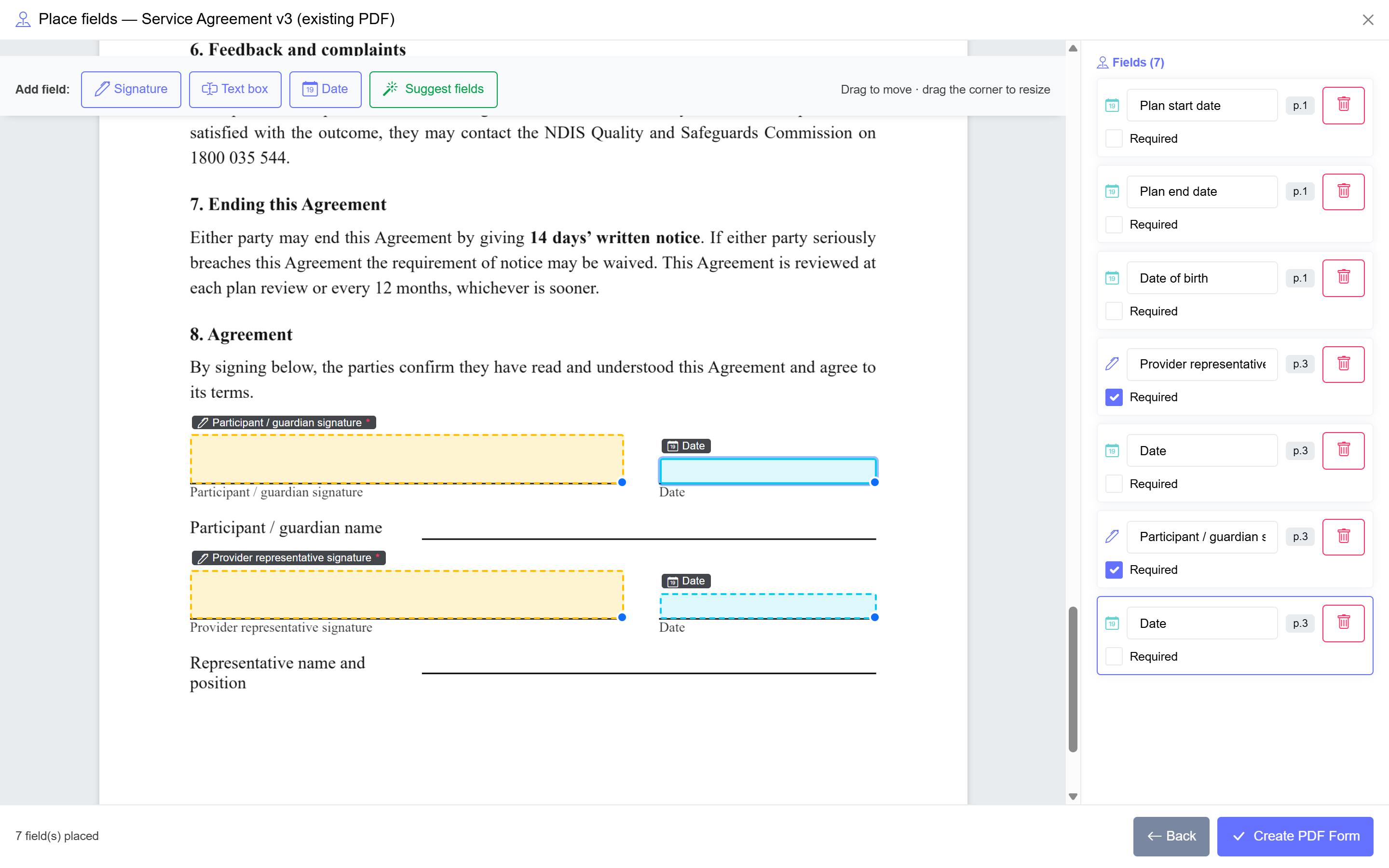Click the calendar icon beside Plan end date

[x=1112, y=192]
